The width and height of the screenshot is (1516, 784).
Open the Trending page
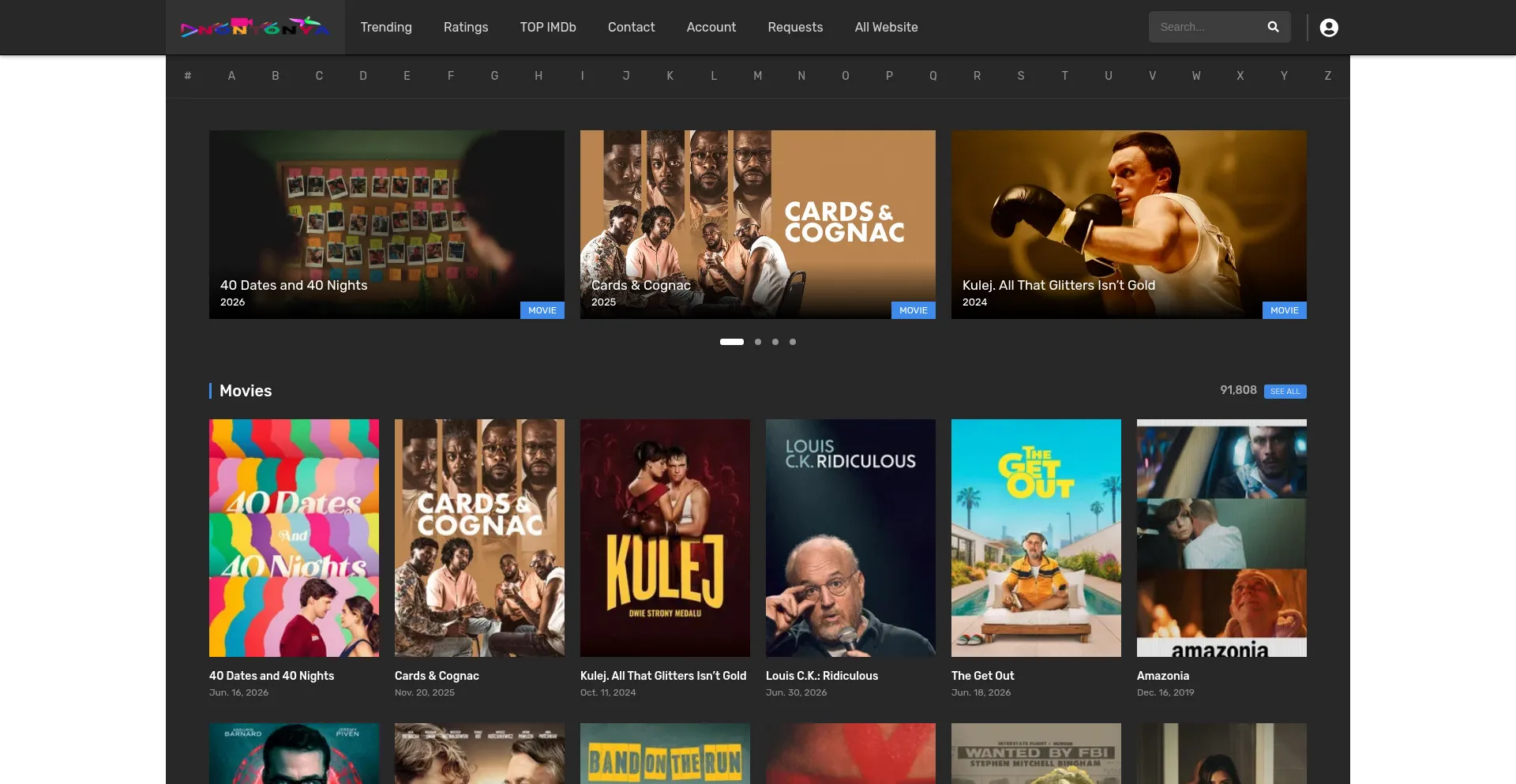pos(386,28)
